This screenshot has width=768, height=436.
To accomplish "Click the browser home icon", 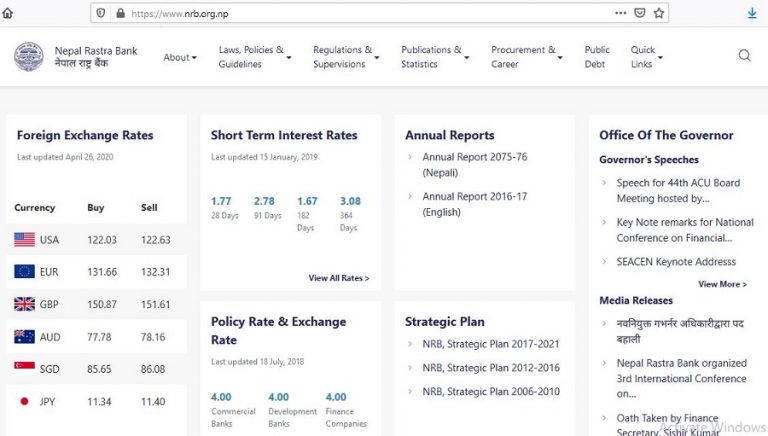I will pyautogui.click(x=8, y=14).
